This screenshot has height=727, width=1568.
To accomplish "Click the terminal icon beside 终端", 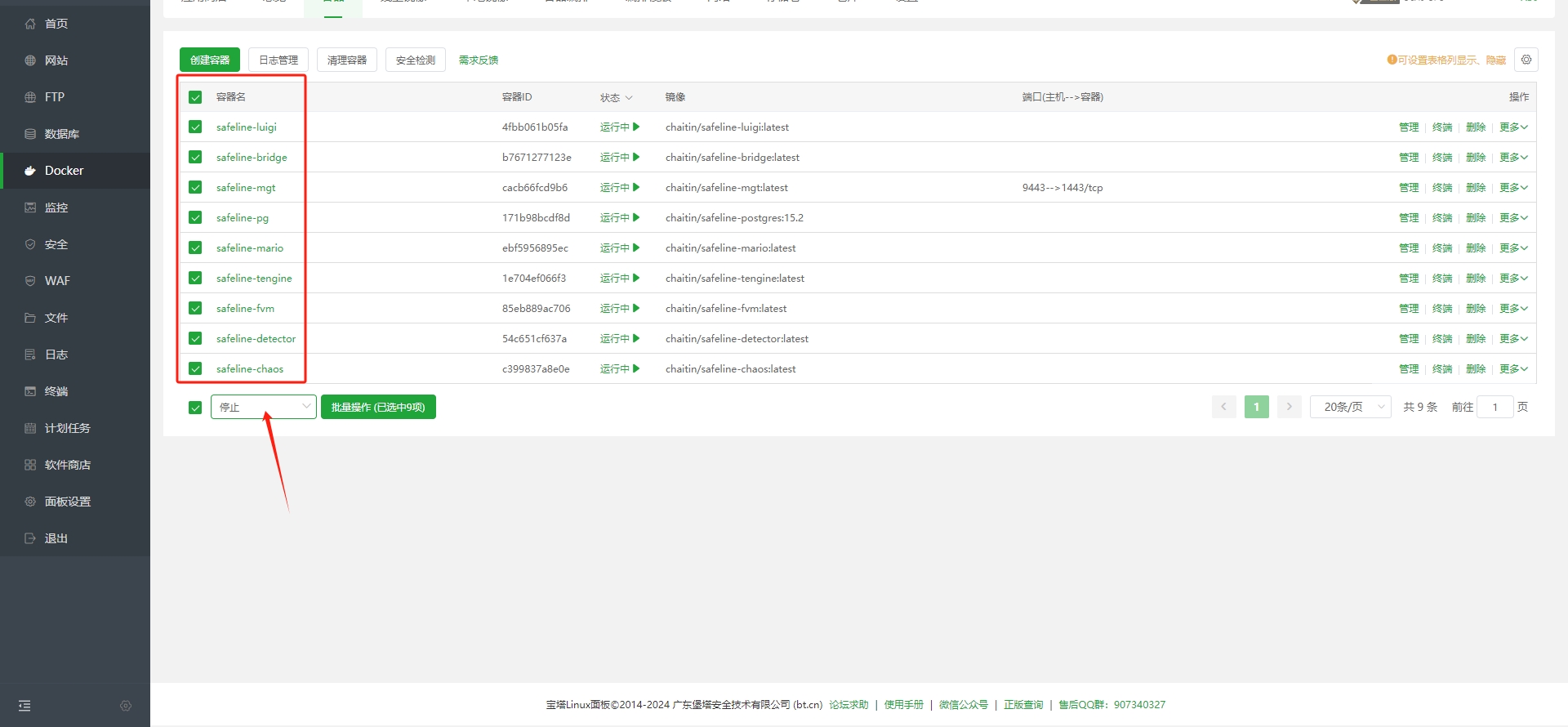I will tap(30, 391).
